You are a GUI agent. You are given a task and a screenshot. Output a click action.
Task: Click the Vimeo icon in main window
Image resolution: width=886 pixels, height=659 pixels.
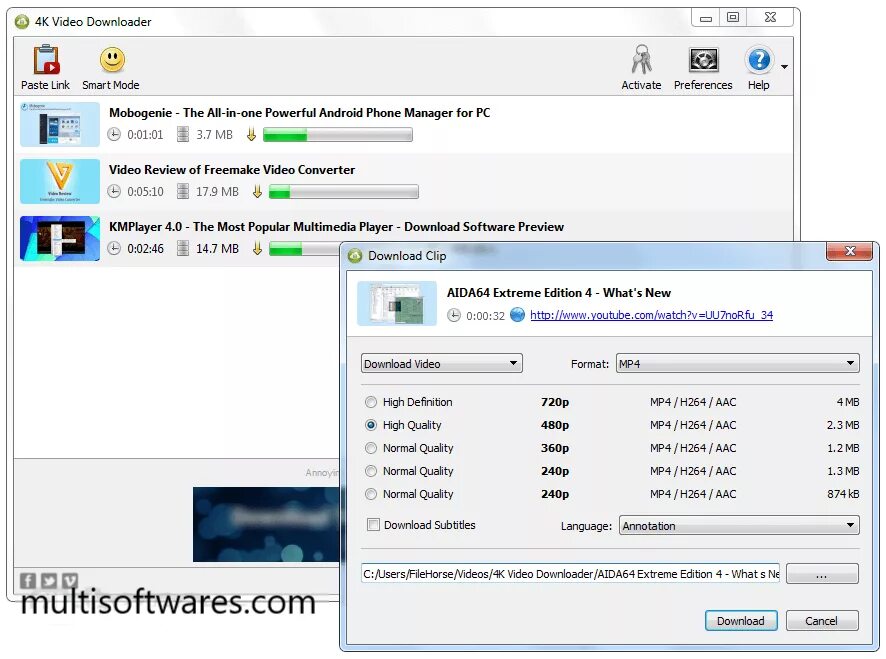[x=70, y=580]
